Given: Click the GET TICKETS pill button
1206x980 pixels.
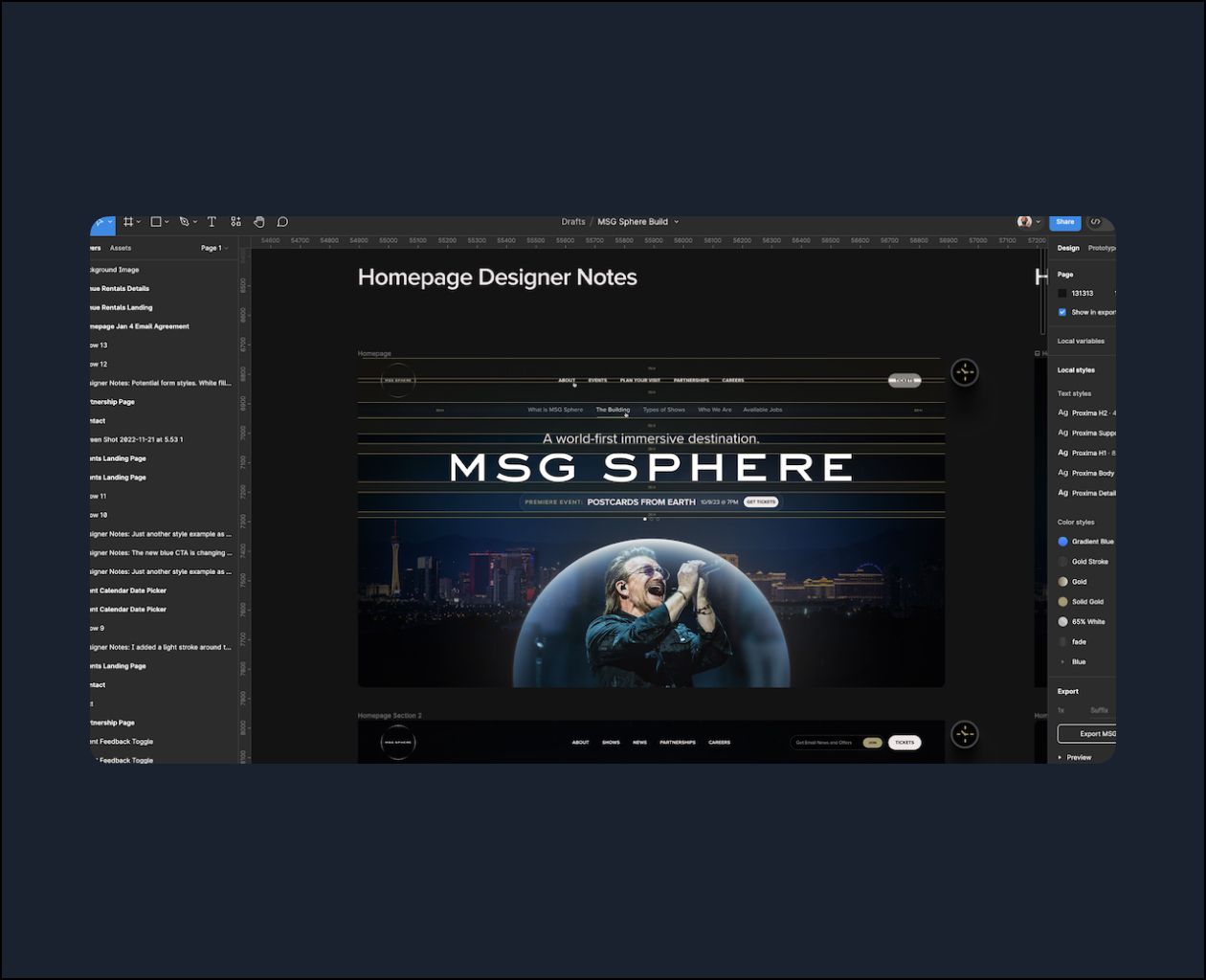Looking at the screenshot, I should click(761, 501).
